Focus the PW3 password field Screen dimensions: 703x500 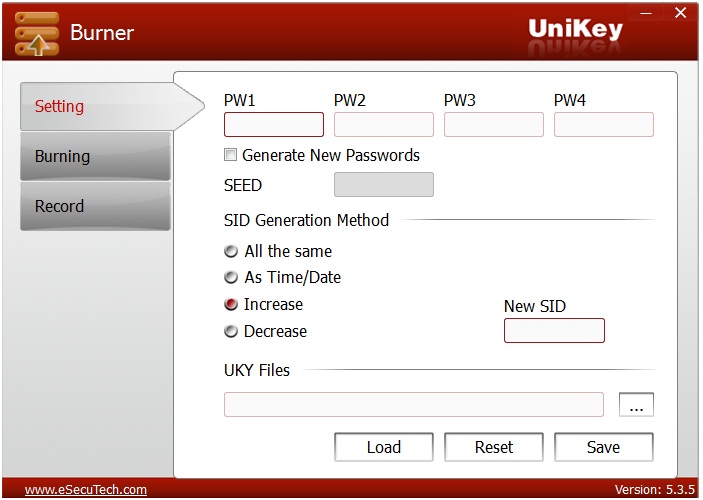[x=494, y=124]
